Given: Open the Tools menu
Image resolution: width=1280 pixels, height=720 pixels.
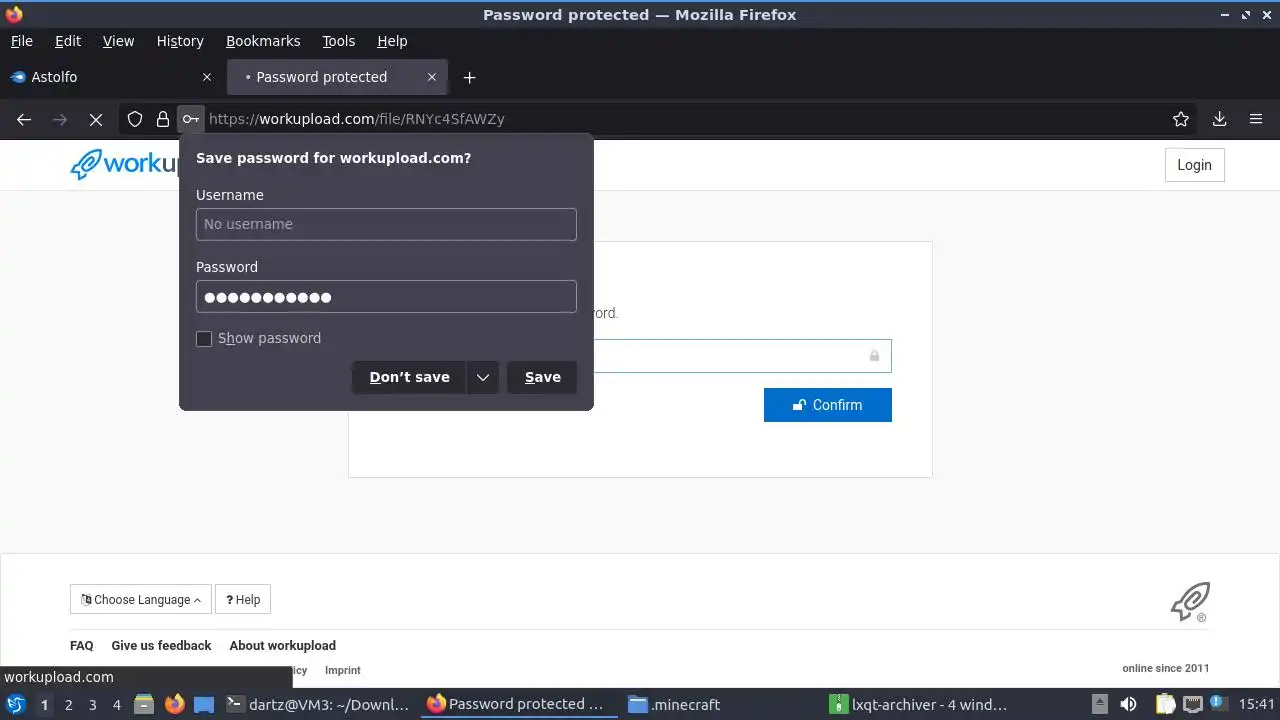Looking at the screenshot, I should pyautogui.click(x=339, y=41).
